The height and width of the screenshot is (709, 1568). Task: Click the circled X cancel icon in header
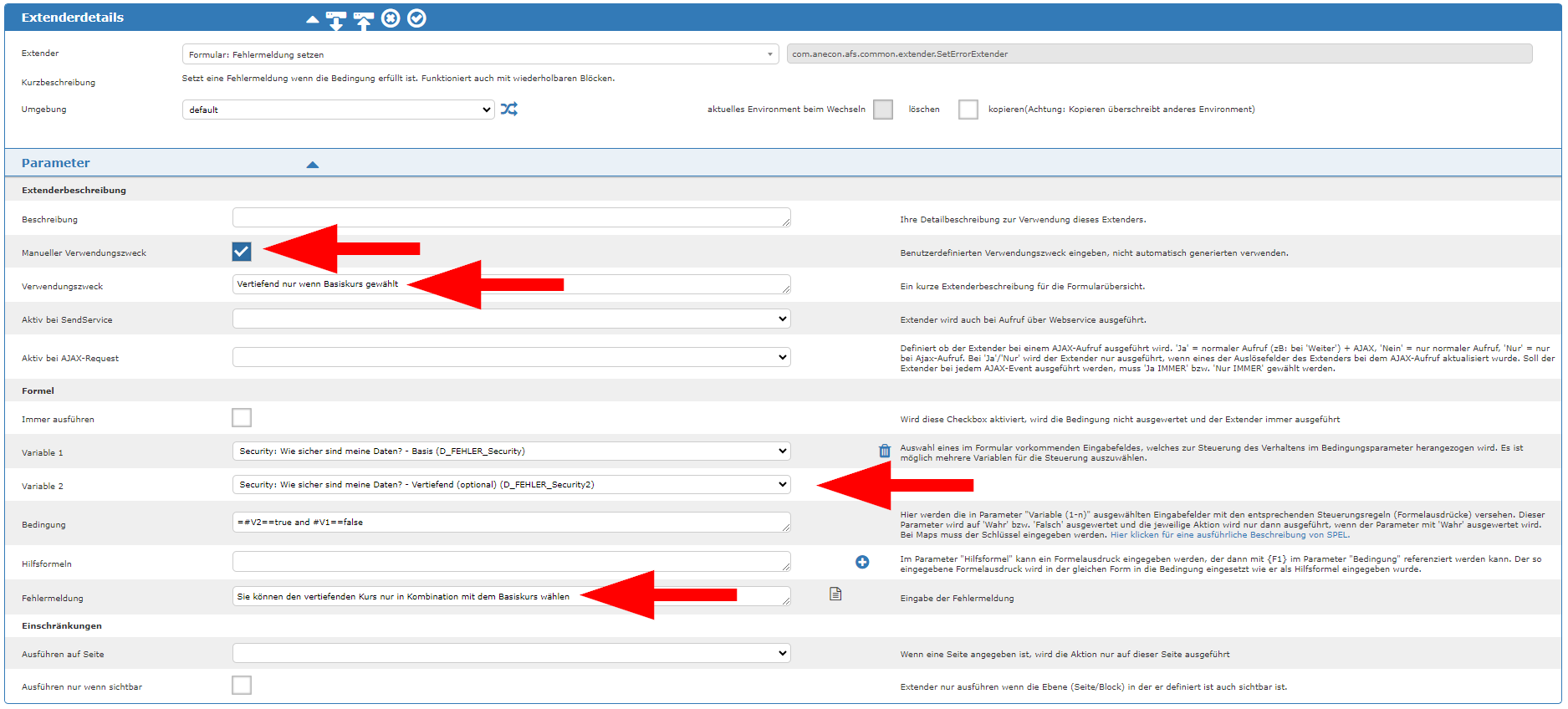(x=391, y=18)
